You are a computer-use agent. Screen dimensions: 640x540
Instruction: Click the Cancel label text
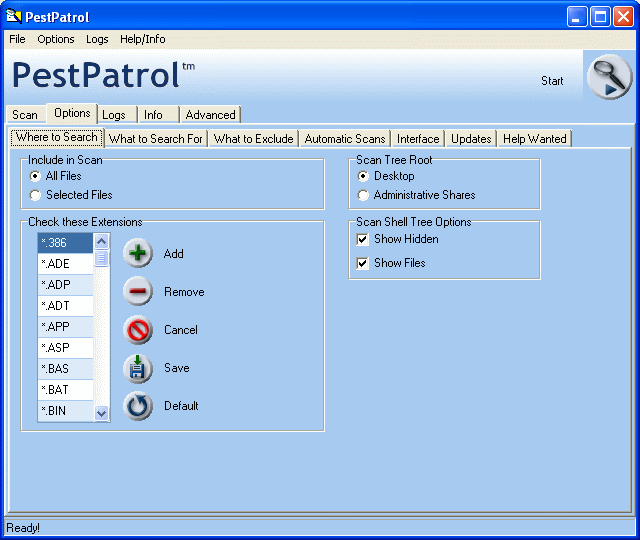point(181,330)
